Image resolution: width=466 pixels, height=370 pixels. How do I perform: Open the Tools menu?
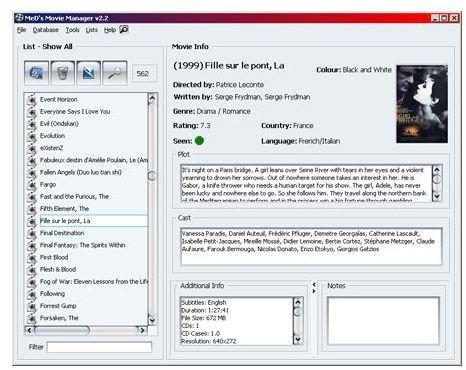coord(72,30)
